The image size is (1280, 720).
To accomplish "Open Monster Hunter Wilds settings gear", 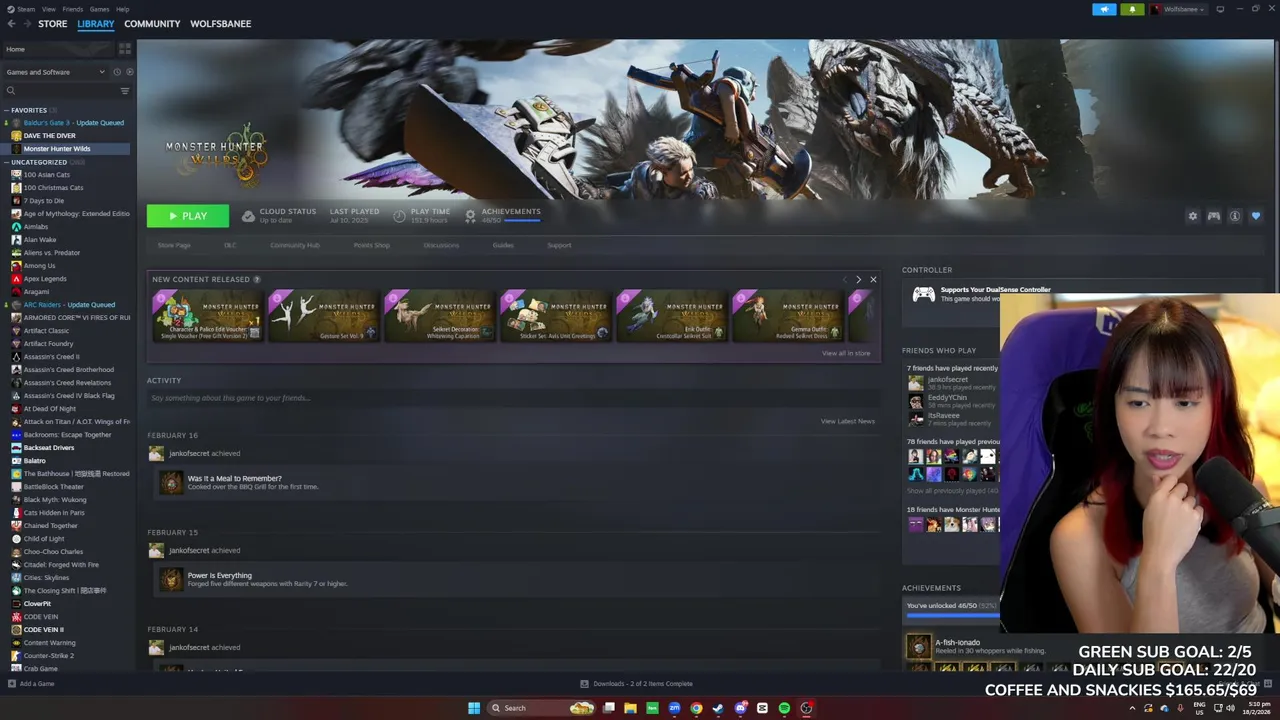I will (1192, 216).
